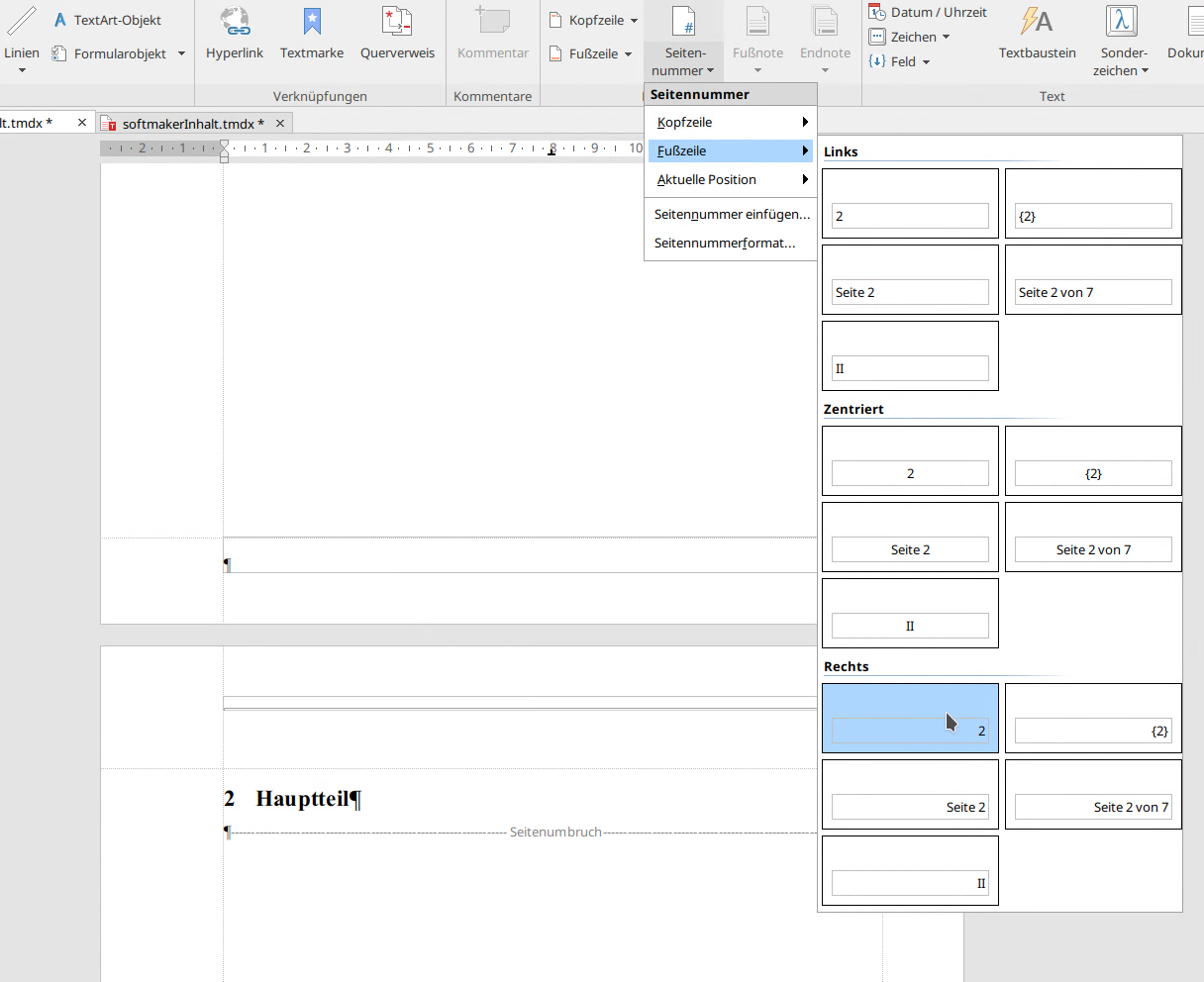1204x982 pixels.
Task: Open the Querverweis cross-reference tool
Action: point(397,22)
